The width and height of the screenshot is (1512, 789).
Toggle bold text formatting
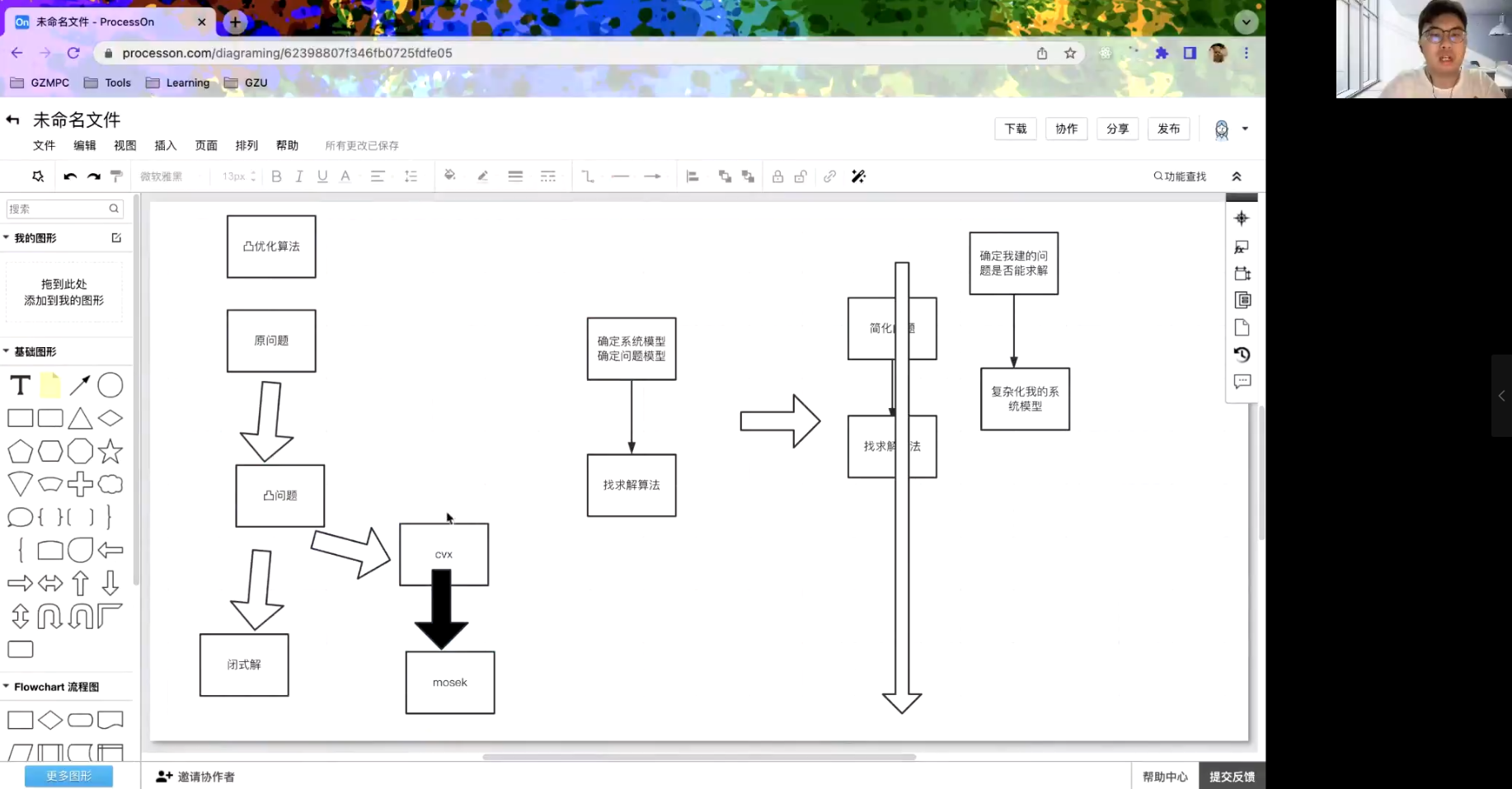pos(276,176)
